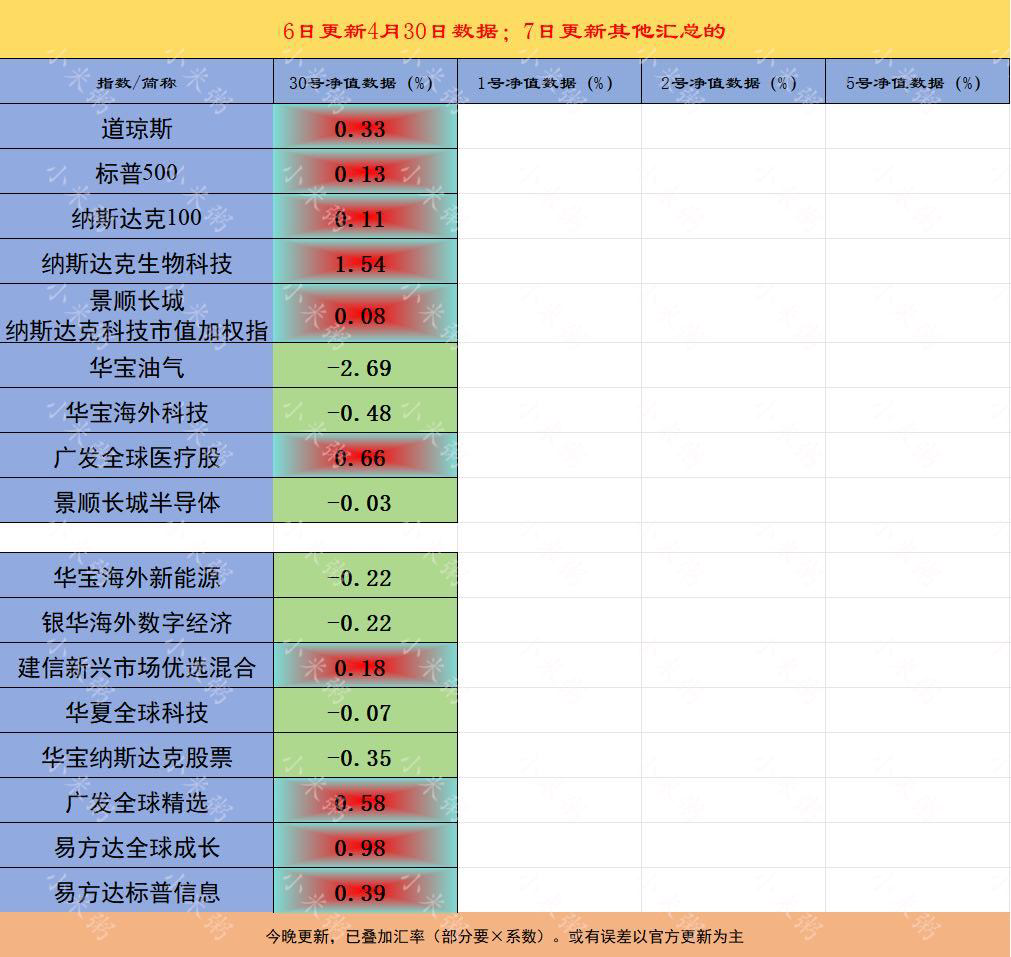This screenshot has height=957, width=1011.
Task: Click the title text '6日更新4月30日数据'
Action: 390,31
